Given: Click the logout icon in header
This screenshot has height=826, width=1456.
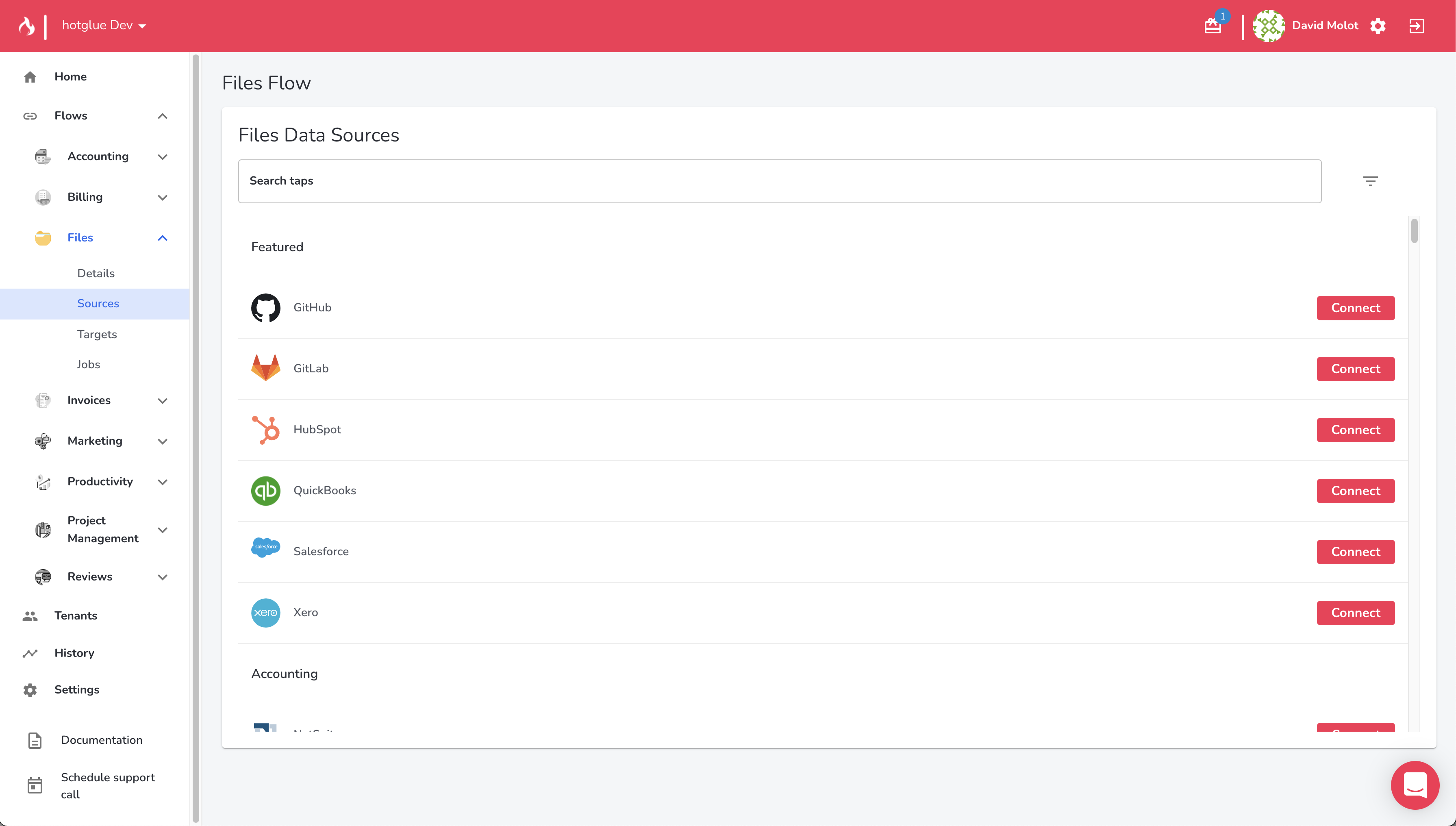Looking at the screenshot, I should 1416,26.
